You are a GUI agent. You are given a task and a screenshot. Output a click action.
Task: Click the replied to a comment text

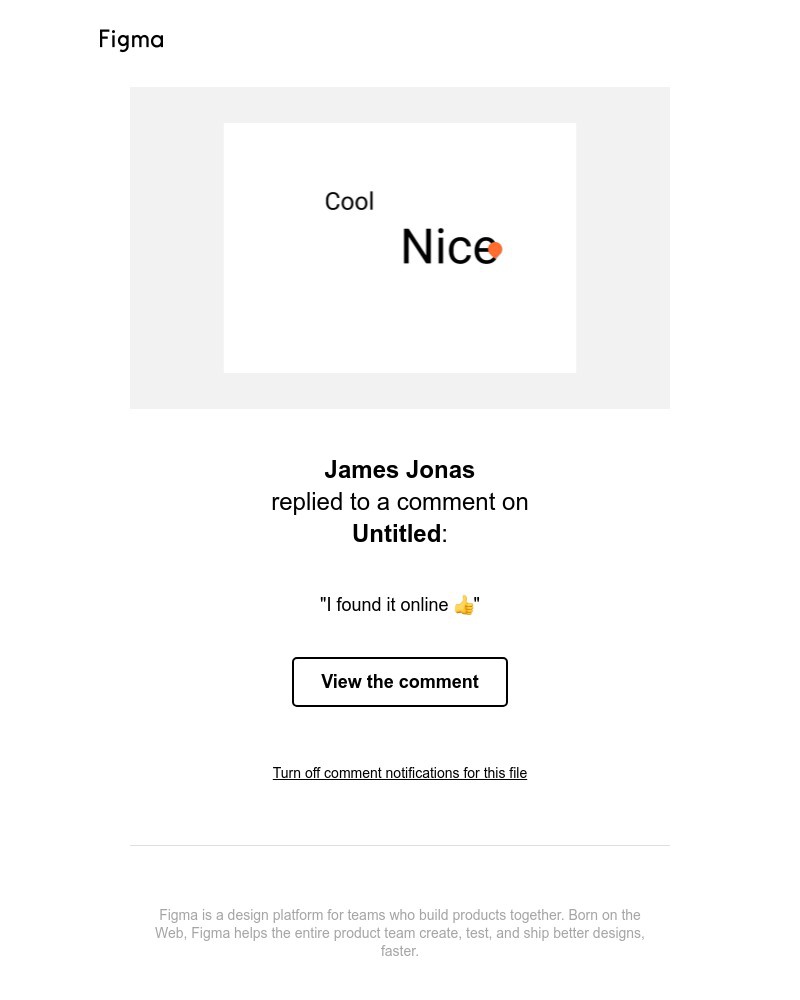click(x=399, y=501)
